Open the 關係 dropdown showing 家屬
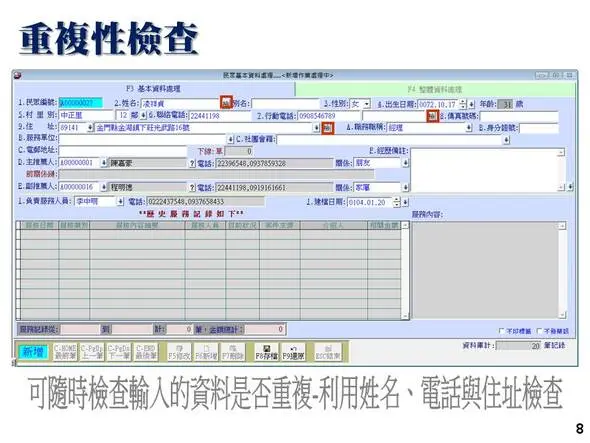This screenshot has width=590, height=443. point(405,187)
